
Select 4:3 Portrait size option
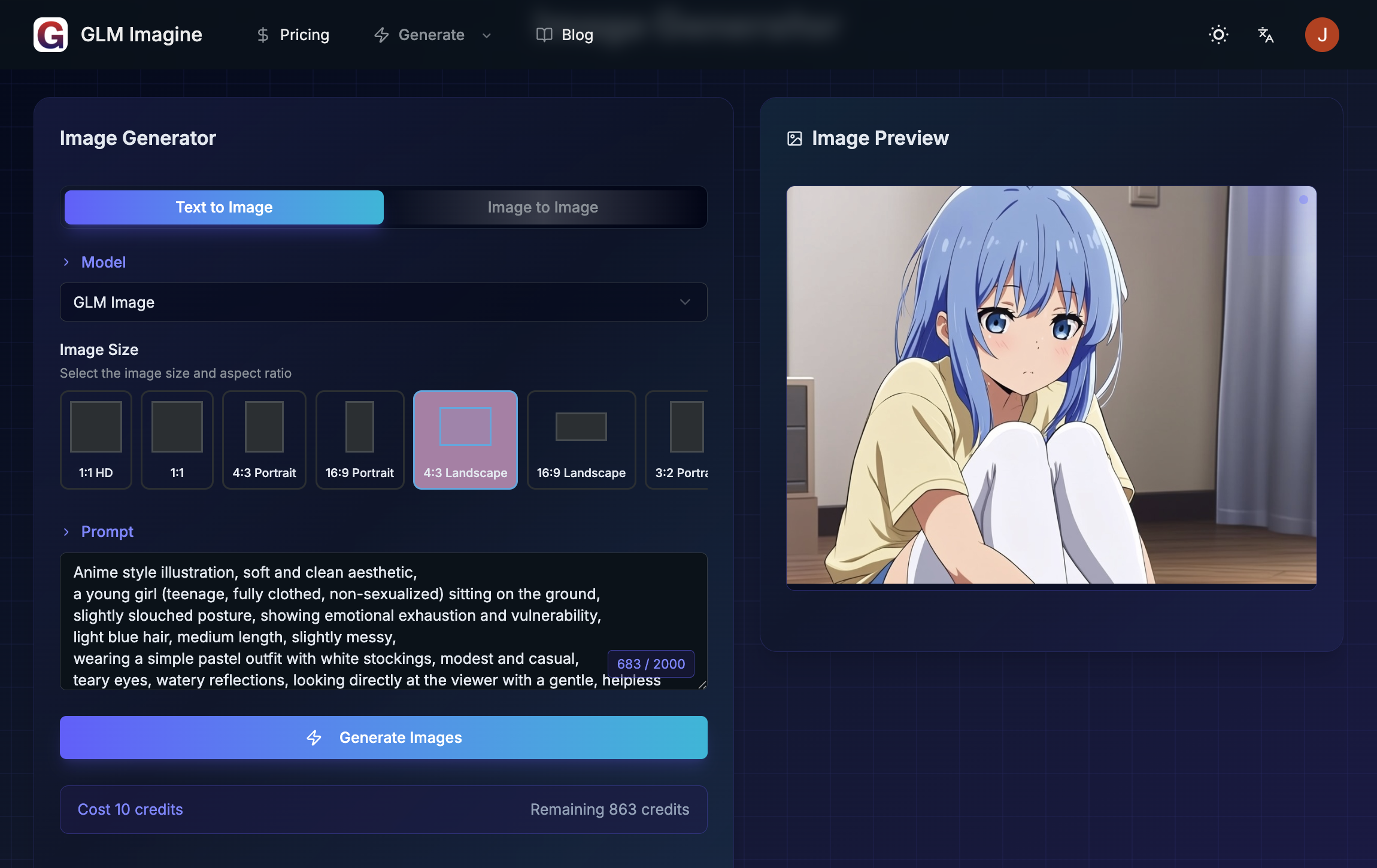(x=264, y=439)
